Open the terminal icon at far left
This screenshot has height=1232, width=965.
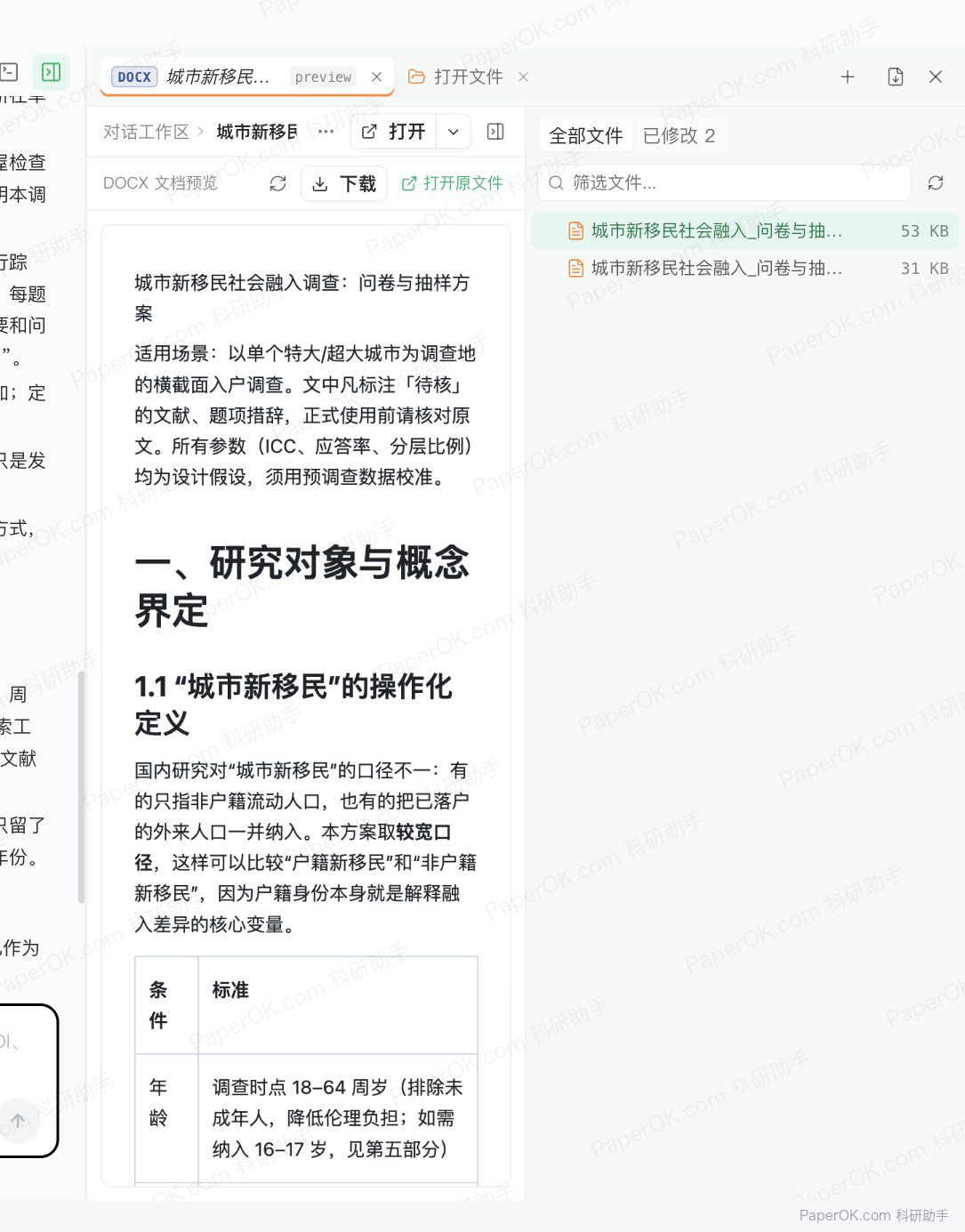click(9, 72)
